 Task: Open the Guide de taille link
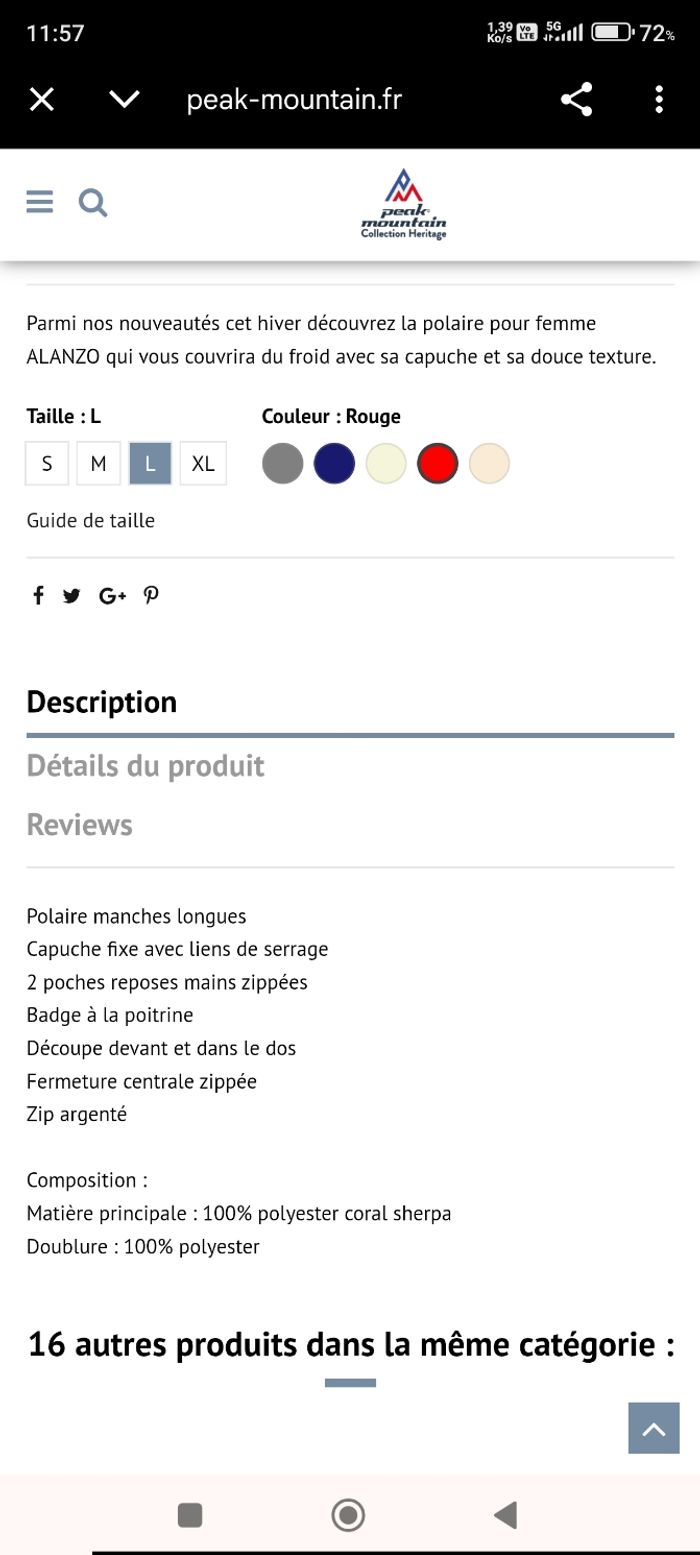90,520
